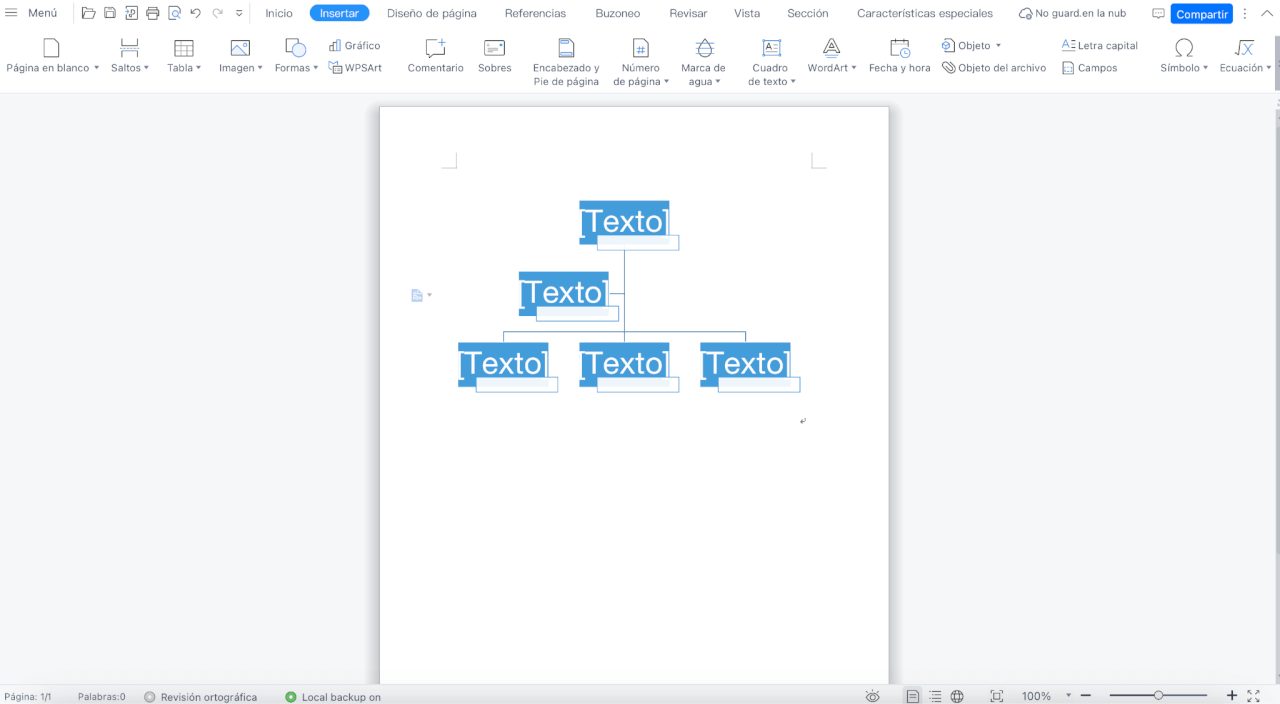Switch to the Revisar tab
The height and width of the screenshot is (704, 1280).
(x=688, y=13)
